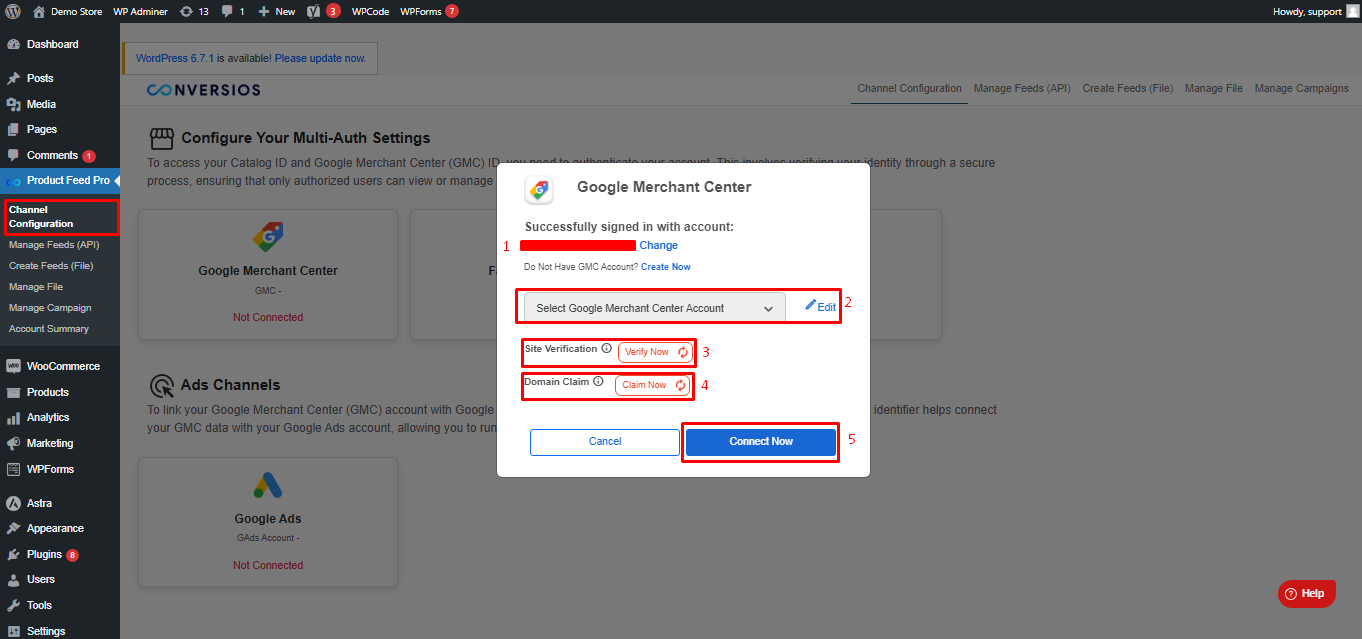Click the WooCommerce icon in sidebar
This screenshot has height=639, width=1362.
point(14,366)
